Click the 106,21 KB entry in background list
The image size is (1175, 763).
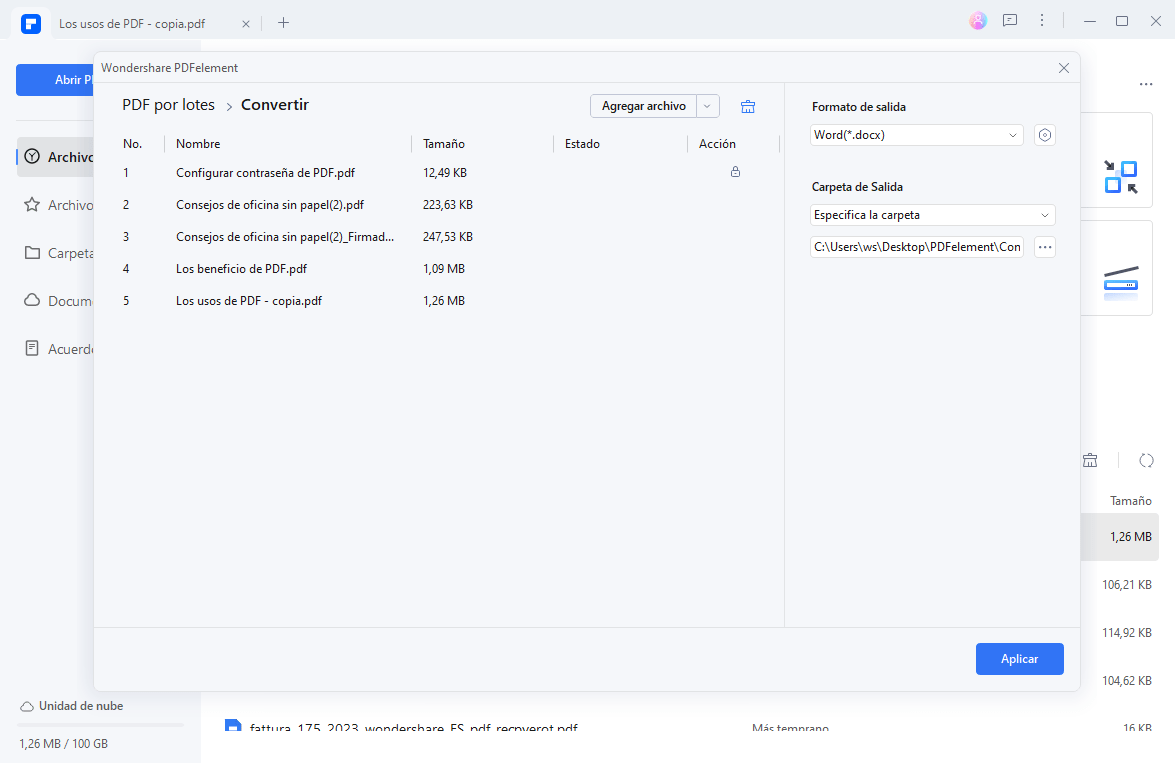point(1126,585)
